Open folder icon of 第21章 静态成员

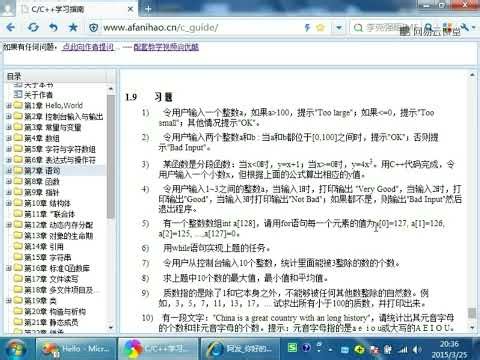(18, 322)
